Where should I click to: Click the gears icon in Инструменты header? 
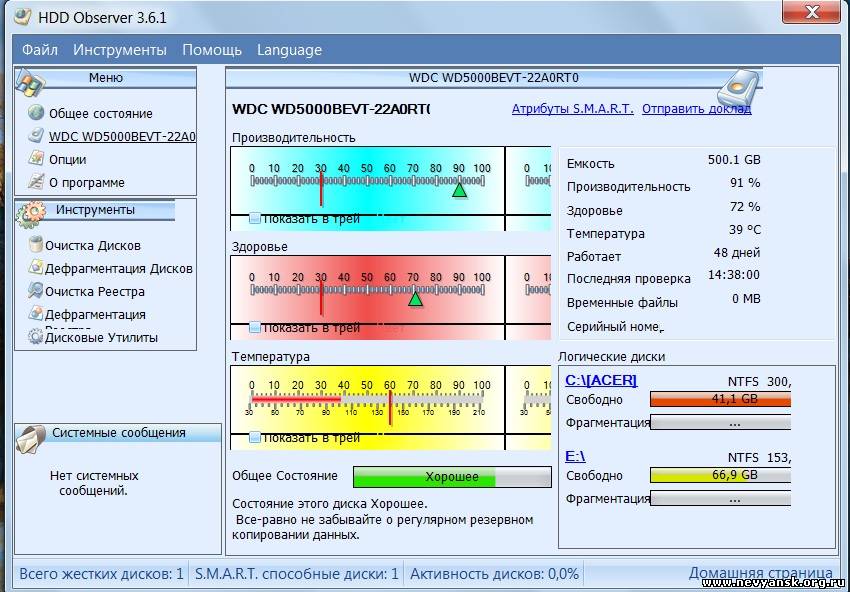tap(31, 214)
